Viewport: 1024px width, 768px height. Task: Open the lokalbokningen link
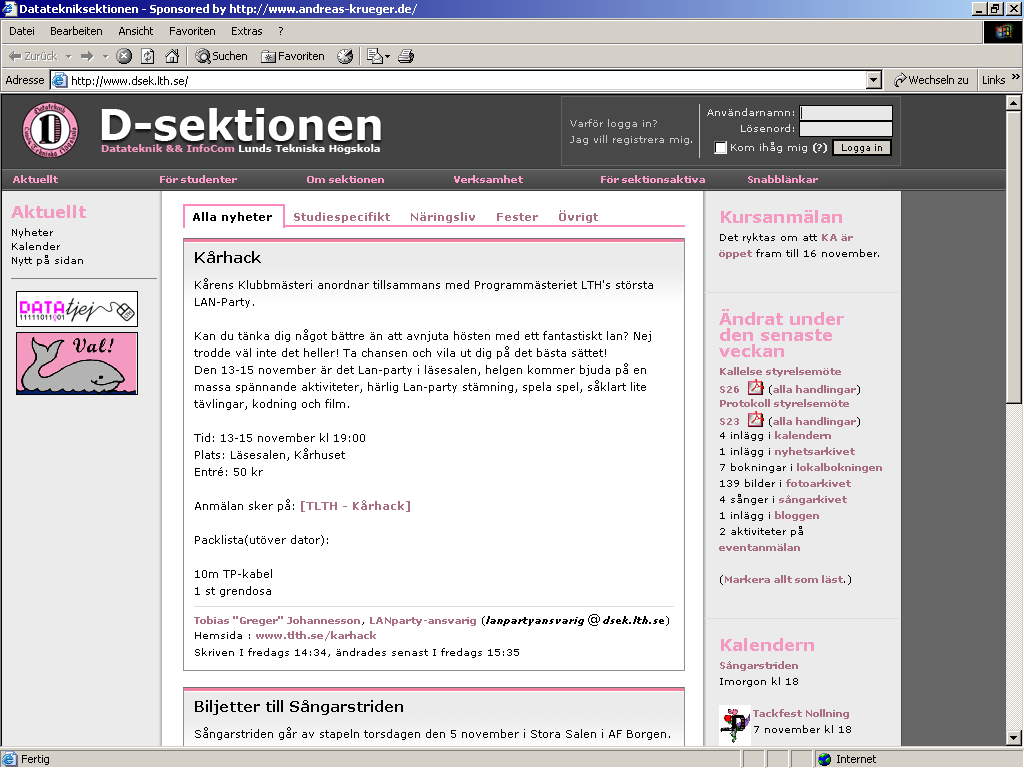coord(839,468)
